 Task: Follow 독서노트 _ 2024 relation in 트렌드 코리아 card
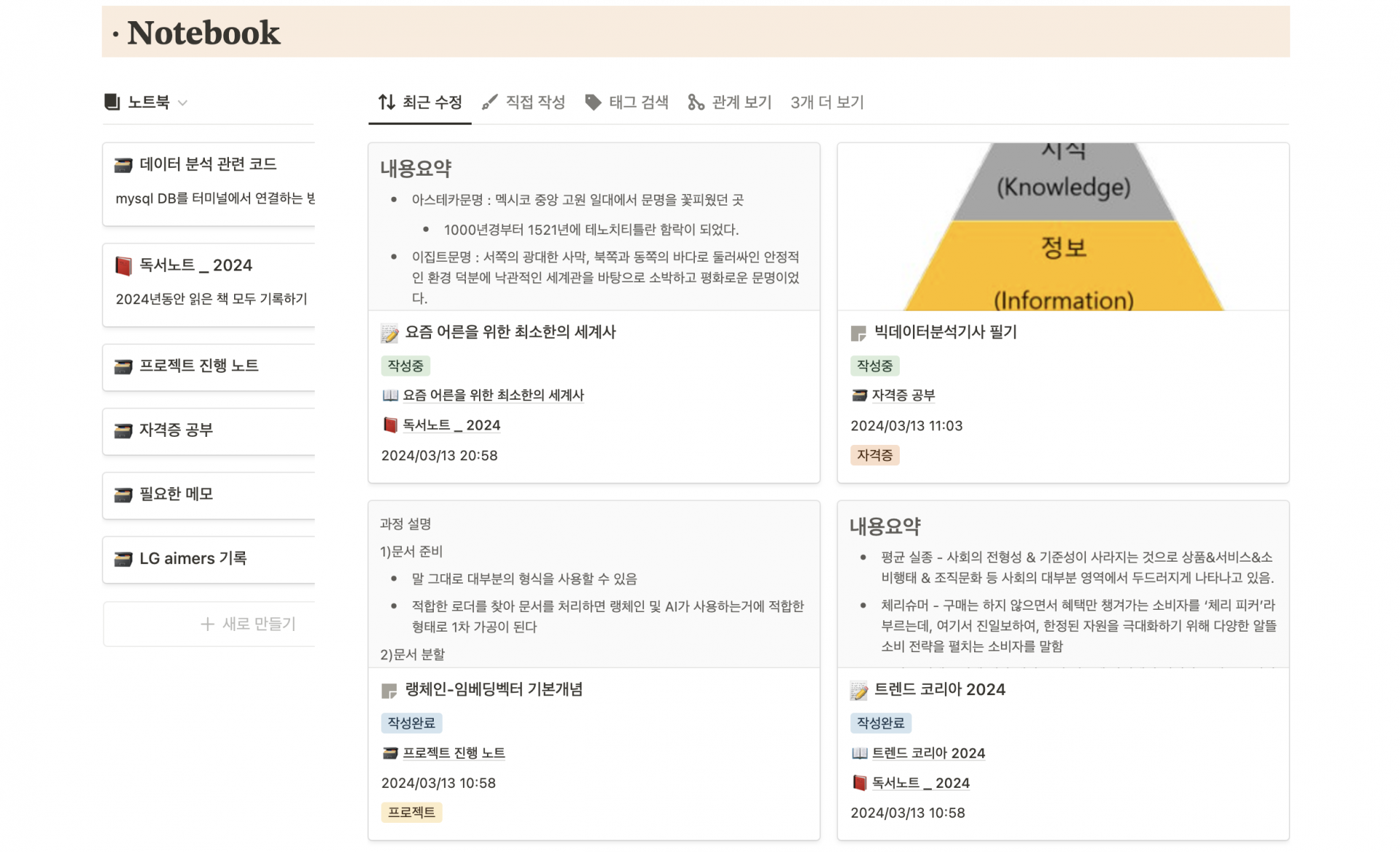pos(921,783)
